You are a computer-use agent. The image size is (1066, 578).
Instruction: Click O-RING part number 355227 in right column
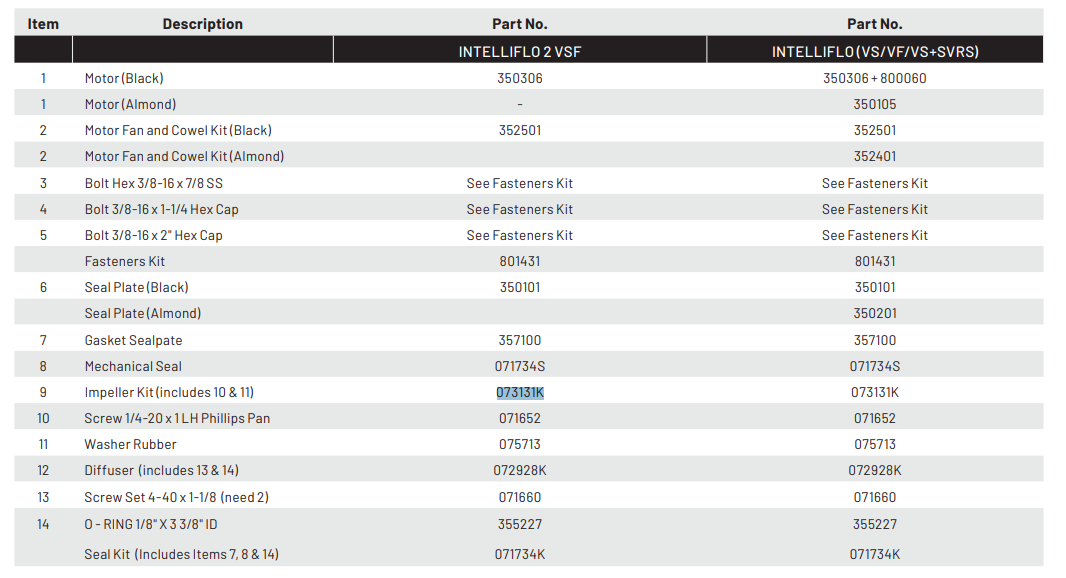coord(875,524)
